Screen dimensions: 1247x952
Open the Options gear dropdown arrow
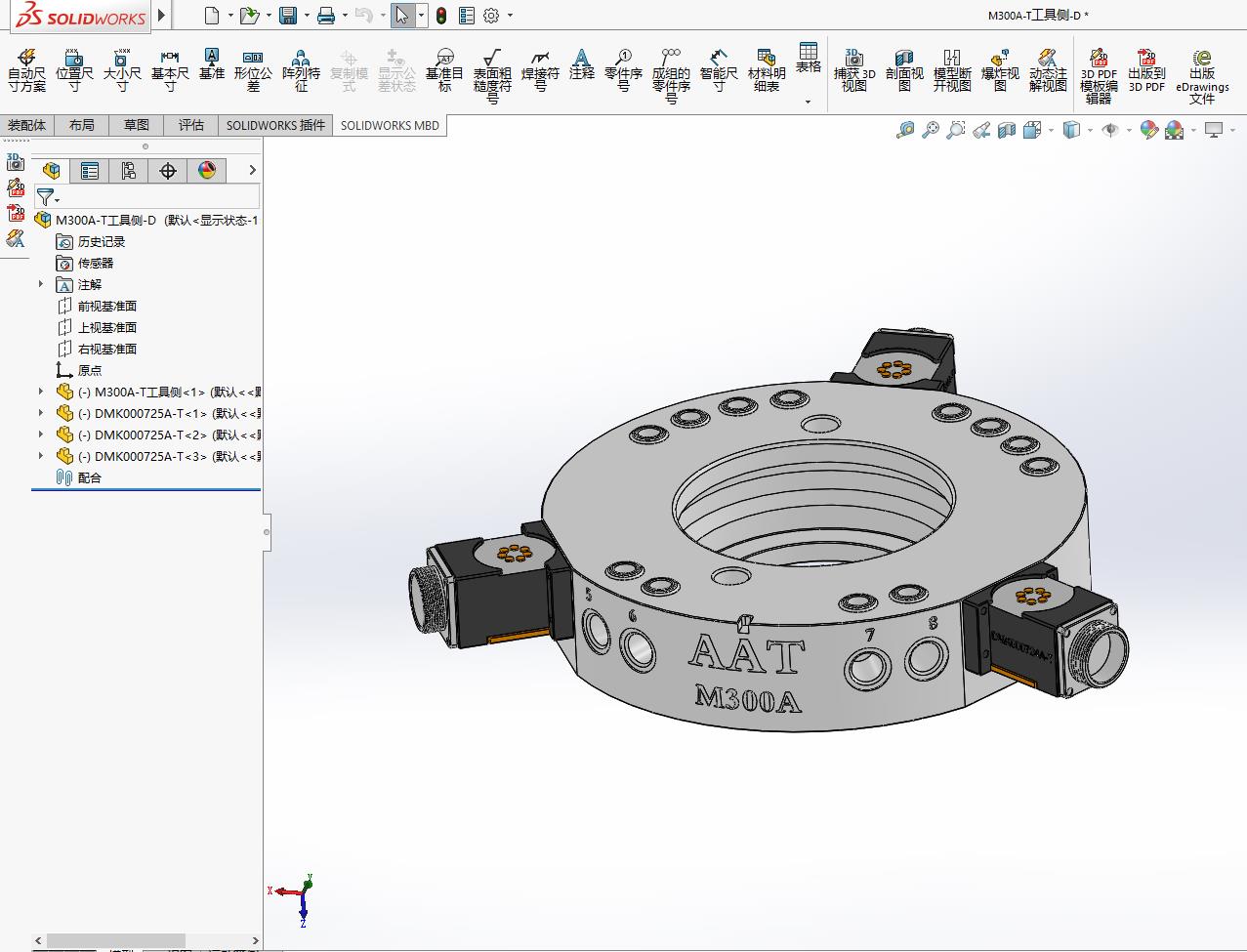(x=510, y=16)
